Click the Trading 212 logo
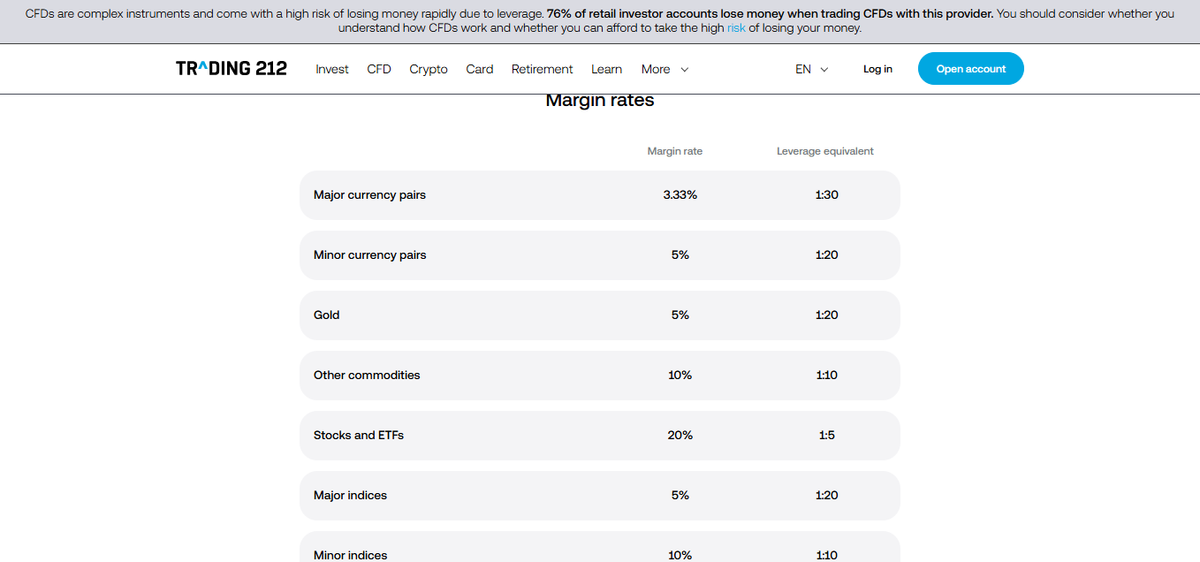This screenshot has width=1200, height=562. coord(231,68)
